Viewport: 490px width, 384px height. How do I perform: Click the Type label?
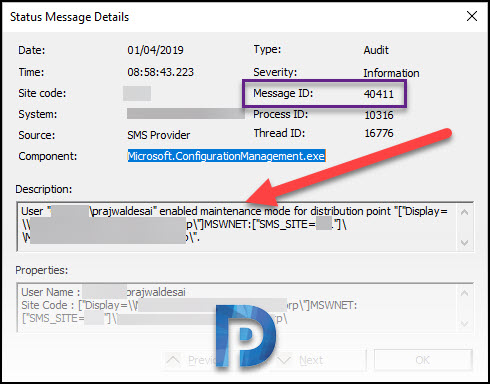(x=267, y=49)
